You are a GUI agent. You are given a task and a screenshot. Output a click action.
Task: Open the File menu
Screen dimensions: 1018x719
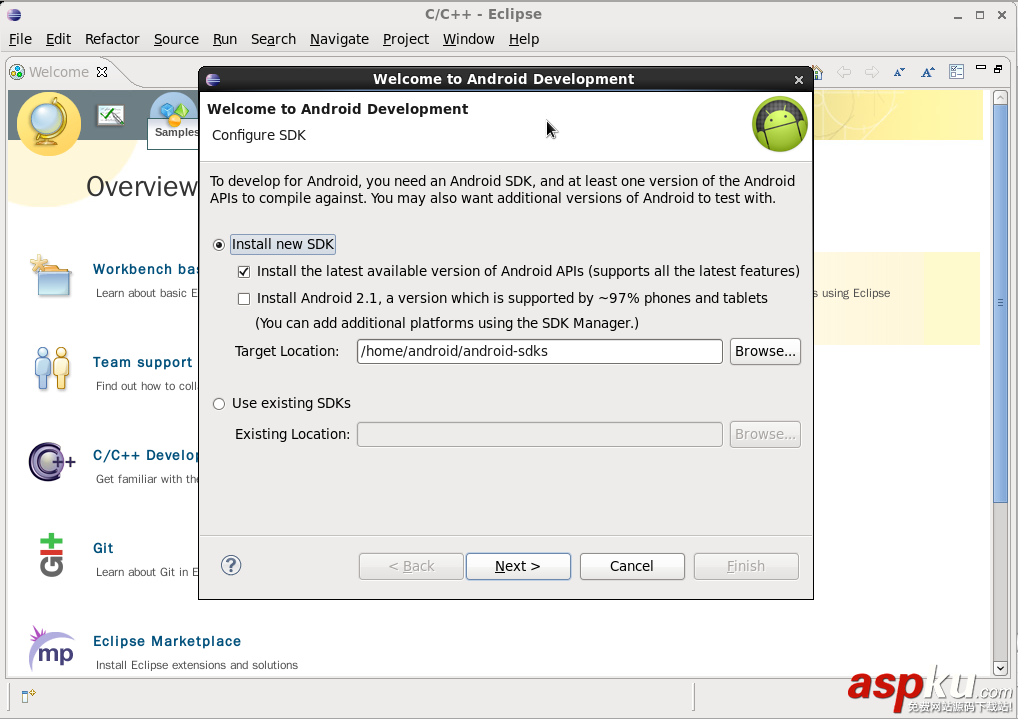click(20, 39)
